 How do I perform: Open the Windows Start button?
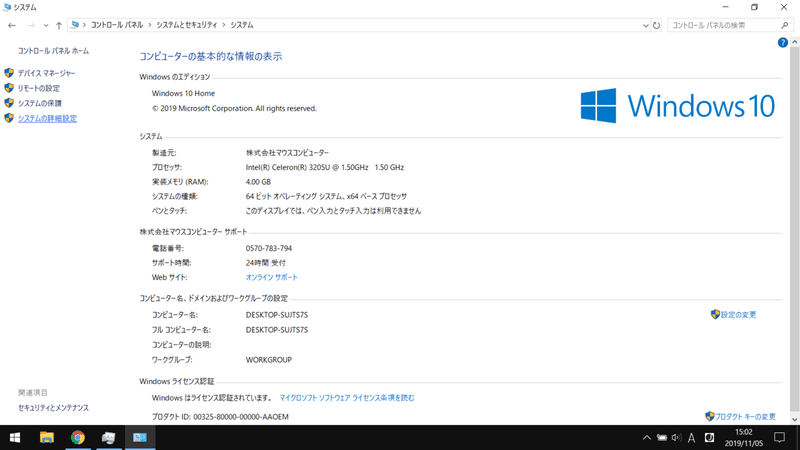point(15,438)
